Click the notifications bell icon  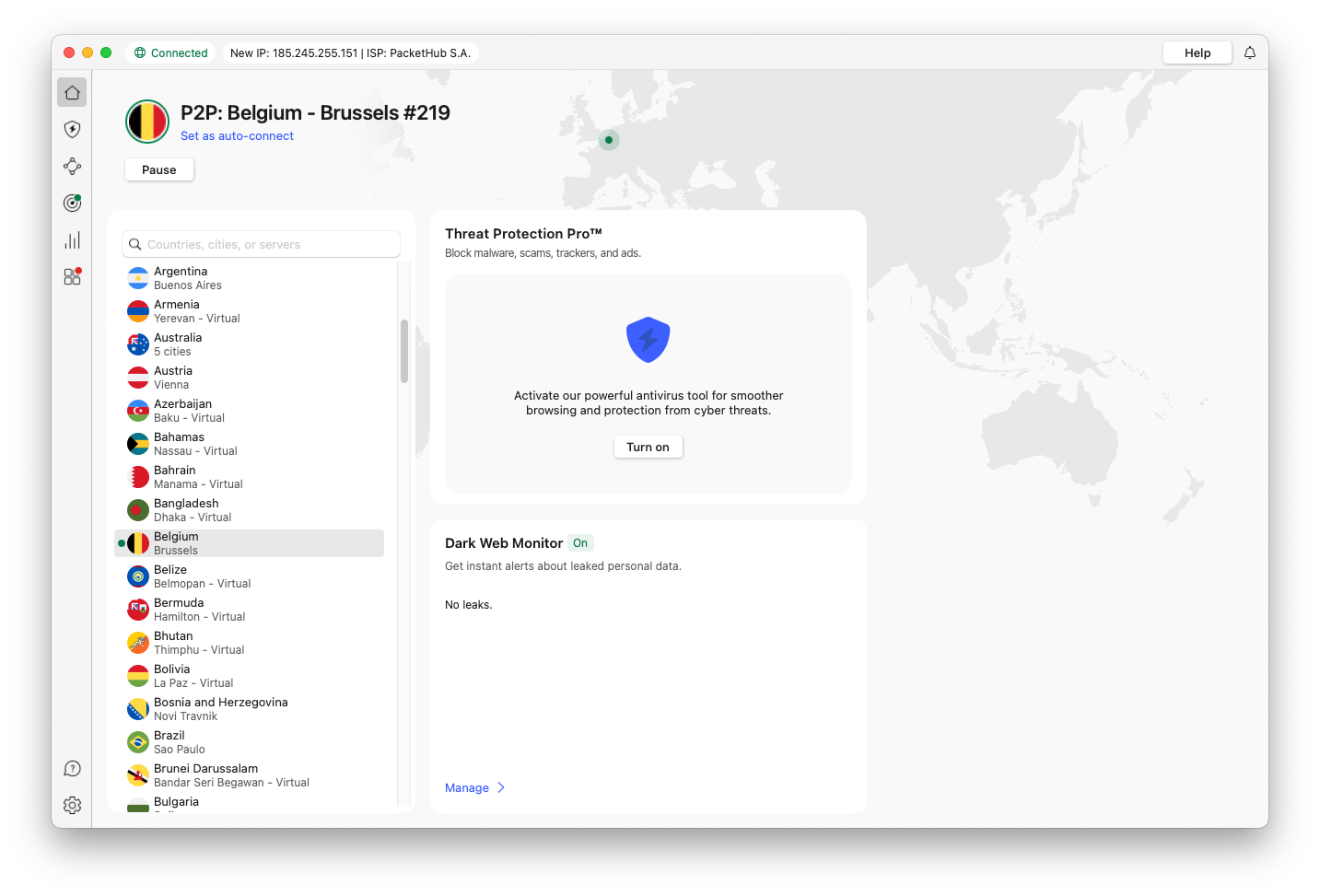click(1249, 53)
